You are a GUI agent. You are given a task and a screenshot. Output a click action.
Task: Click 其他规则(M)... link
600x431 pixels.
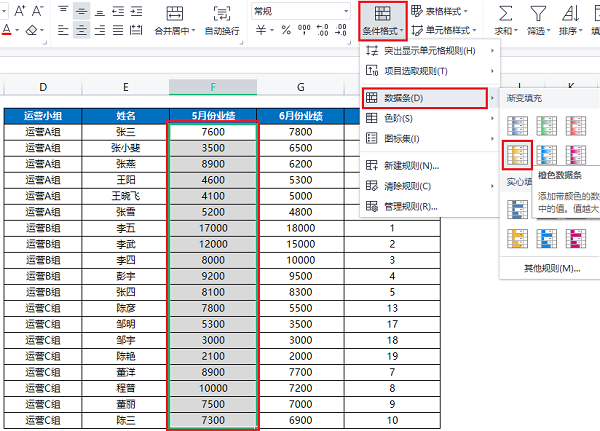tap(552, 268)
